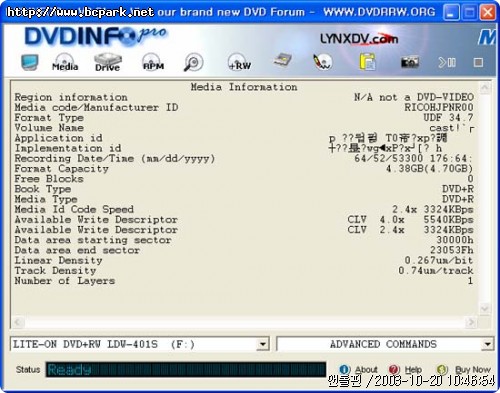Image resolution: width=500 pixels, height=393 pixels.
Task: Open the Drive information tool
Action: (107, 62)
